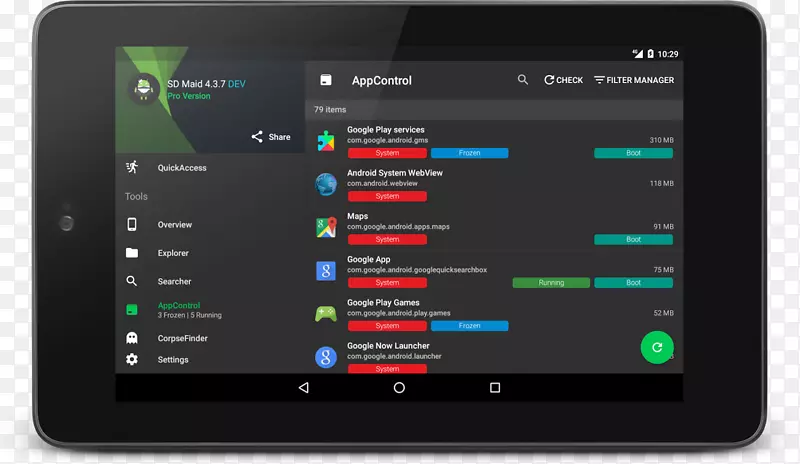Click the System tag on Android System WebView
Viewport: 800px width, 464px height.
[387, 196]
